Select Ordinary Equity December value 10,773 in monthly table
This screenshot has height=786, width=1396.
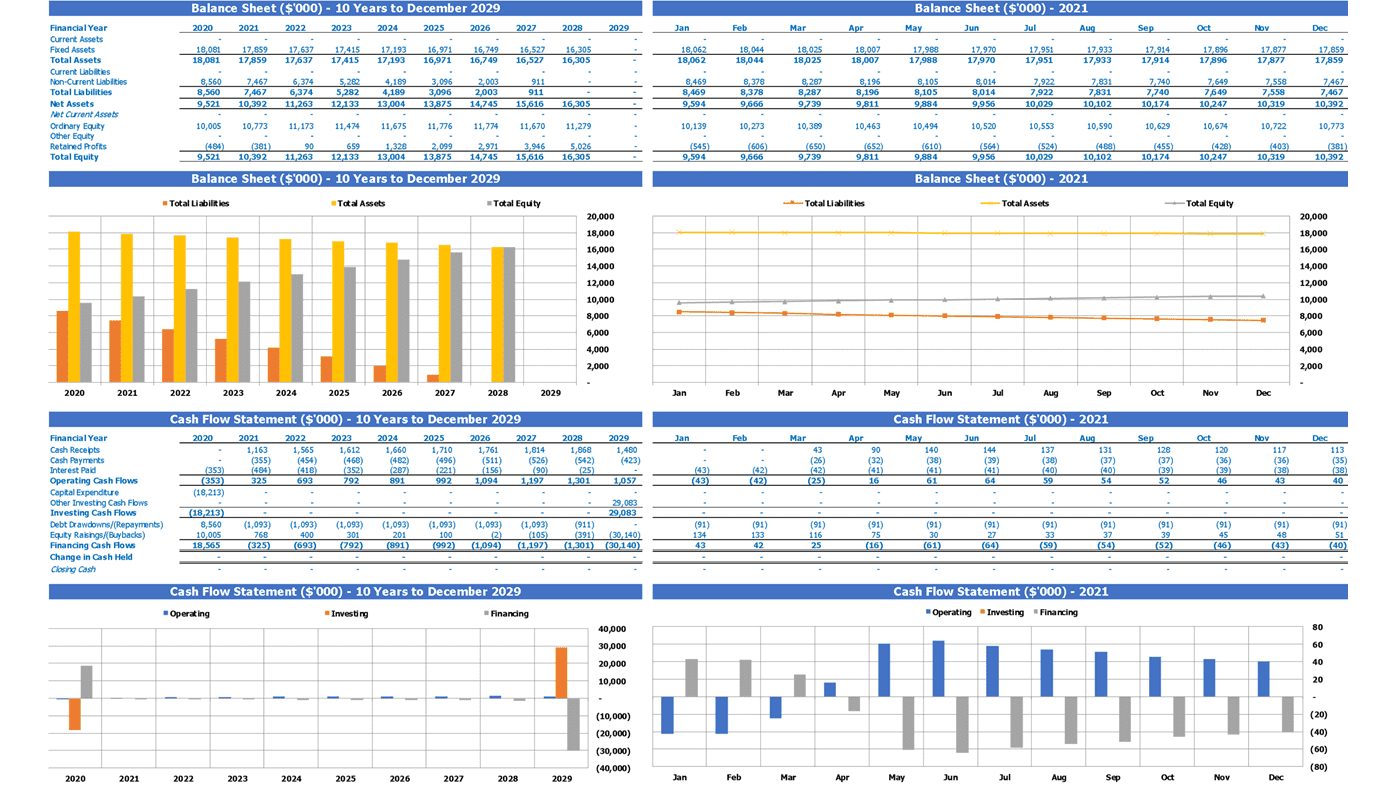[x=1331, y=126]
